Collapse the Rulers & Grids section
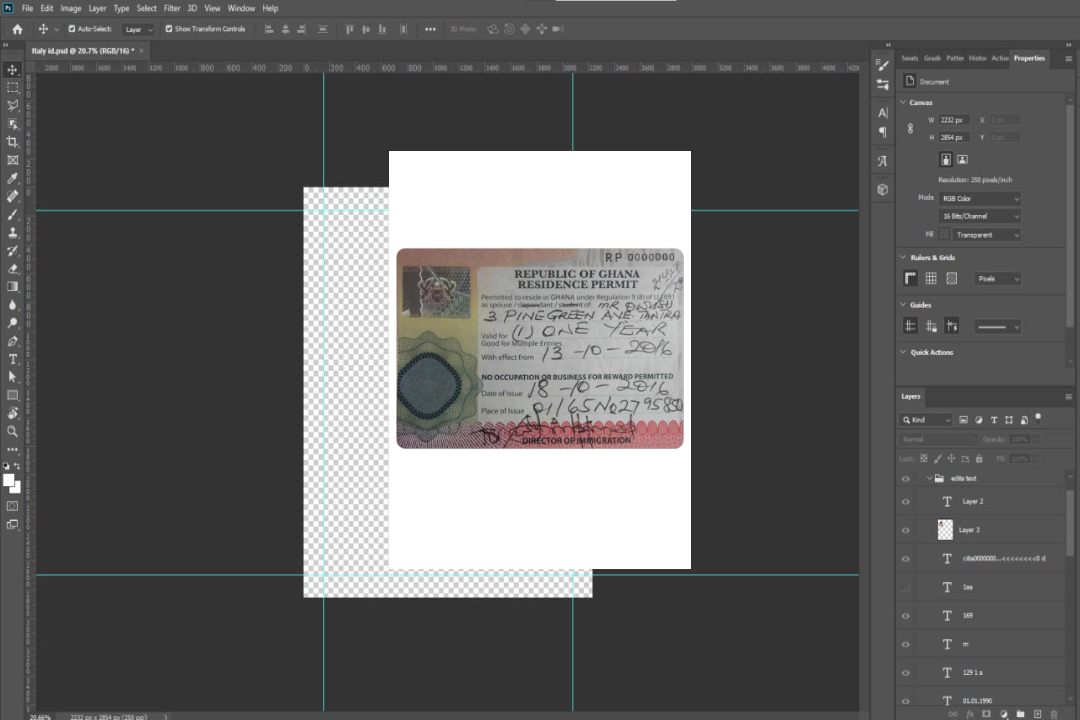Image resolution: width=1080 pixels, height=720 pixels. click(904, 257)
